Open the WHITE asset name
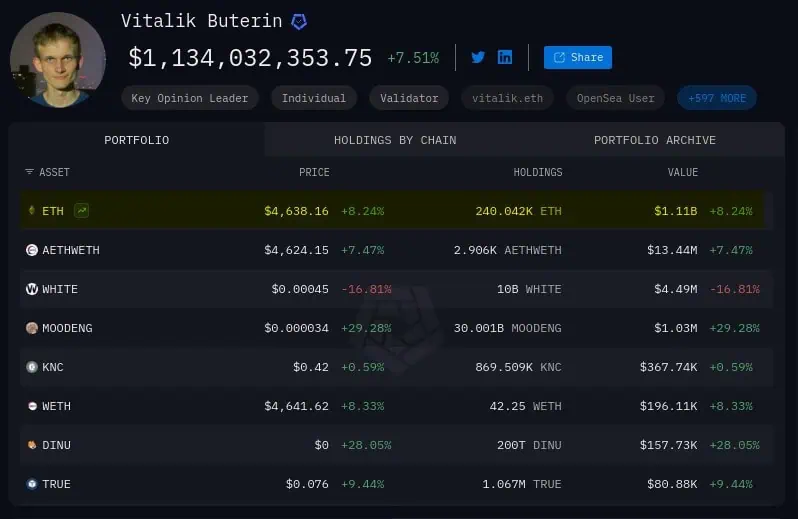Screen dimensions: 798x519 click(x=60, y=289)
